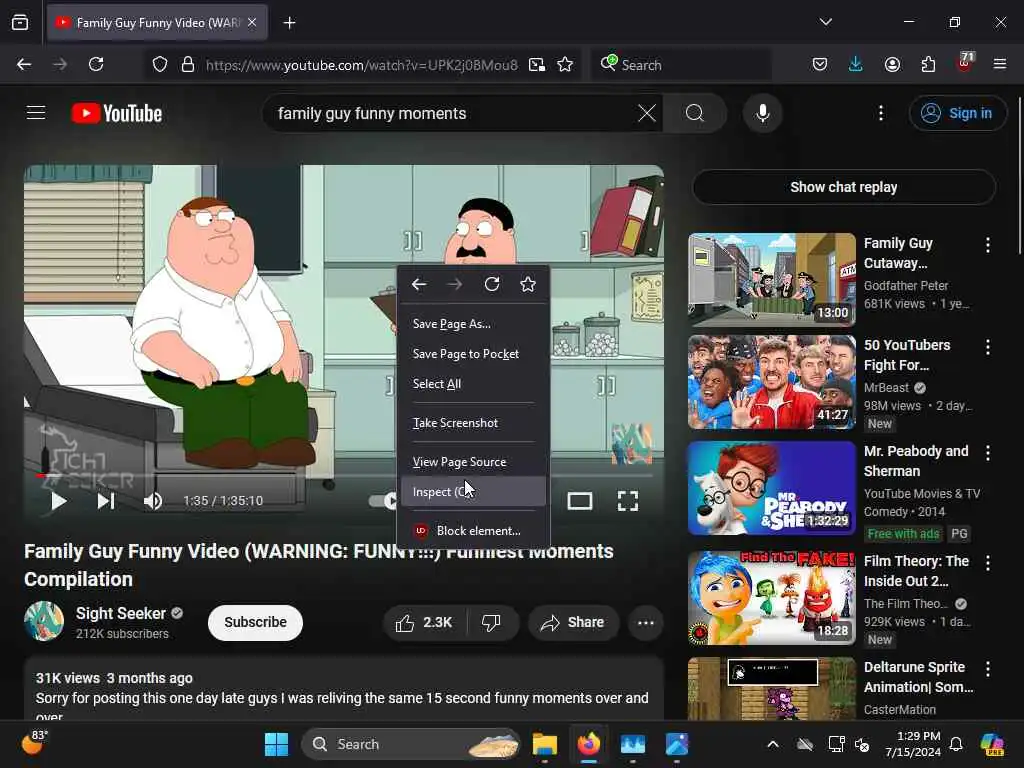
Task: Open the Firefox application hamburger menu
Action: pos(1000,64)
